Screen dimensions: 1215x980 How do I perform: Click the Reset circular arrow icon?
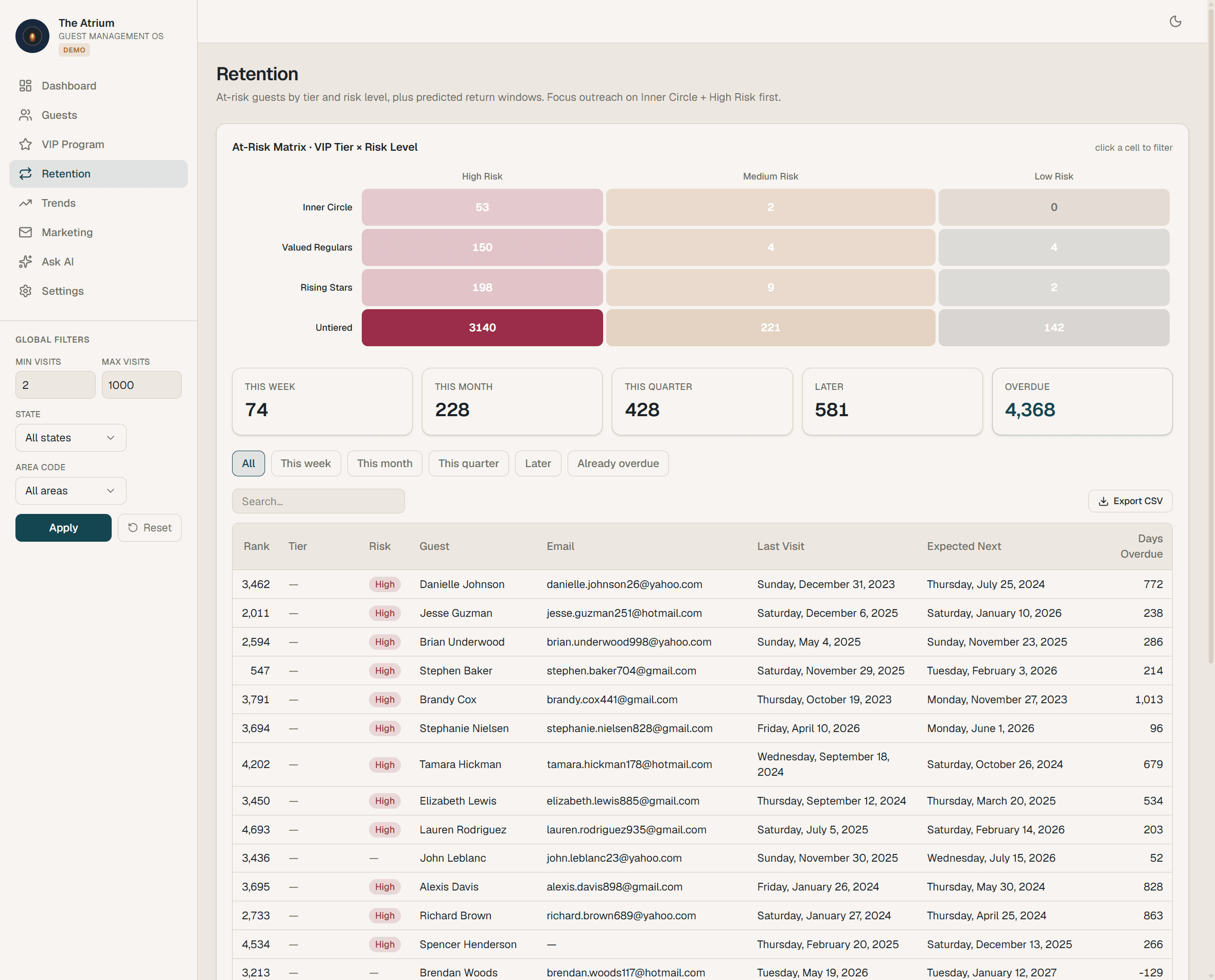click(133, 528)
